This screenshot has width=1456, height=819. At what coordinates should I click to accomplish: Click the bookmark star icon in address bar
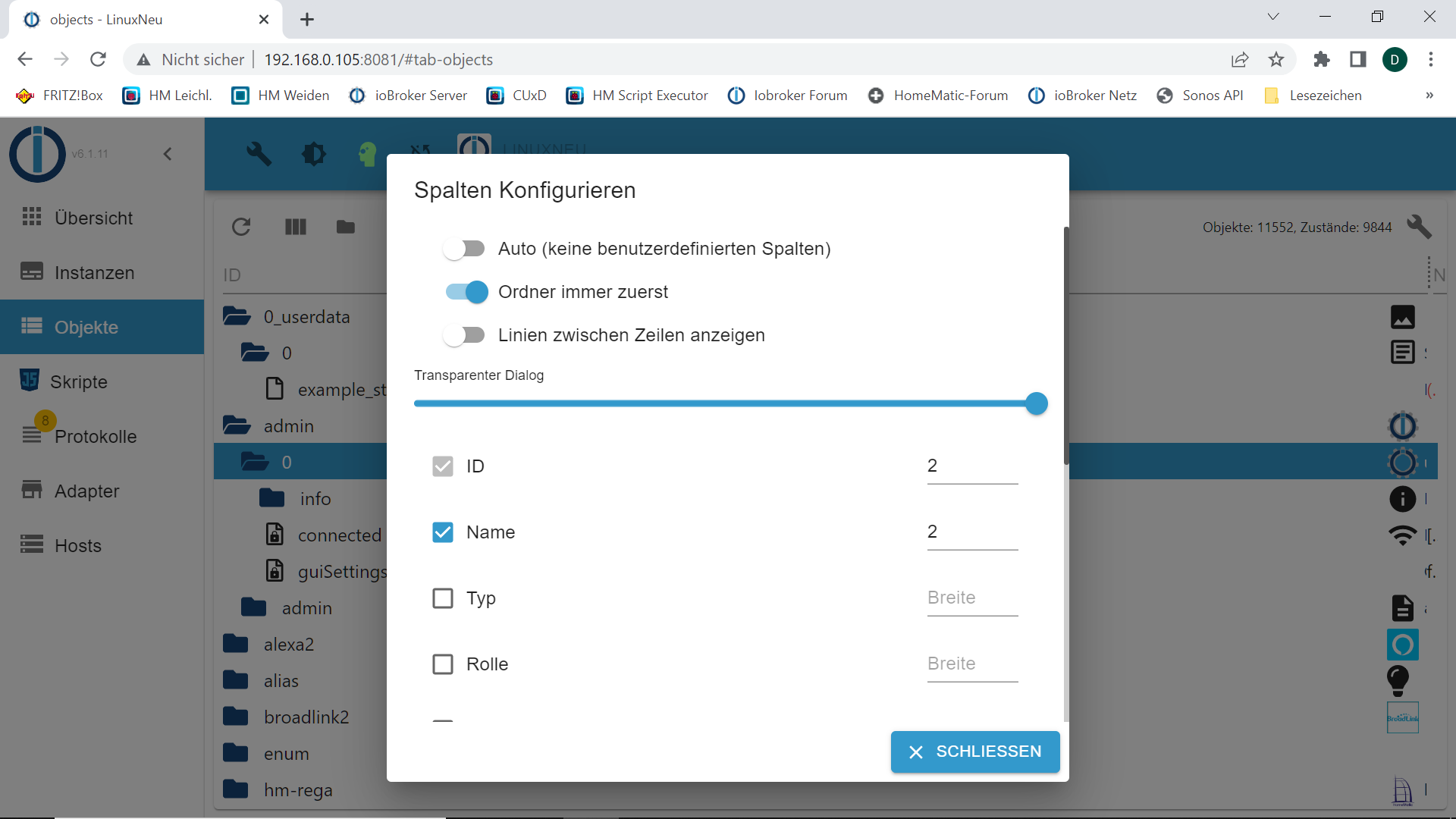coord(1276,59)
